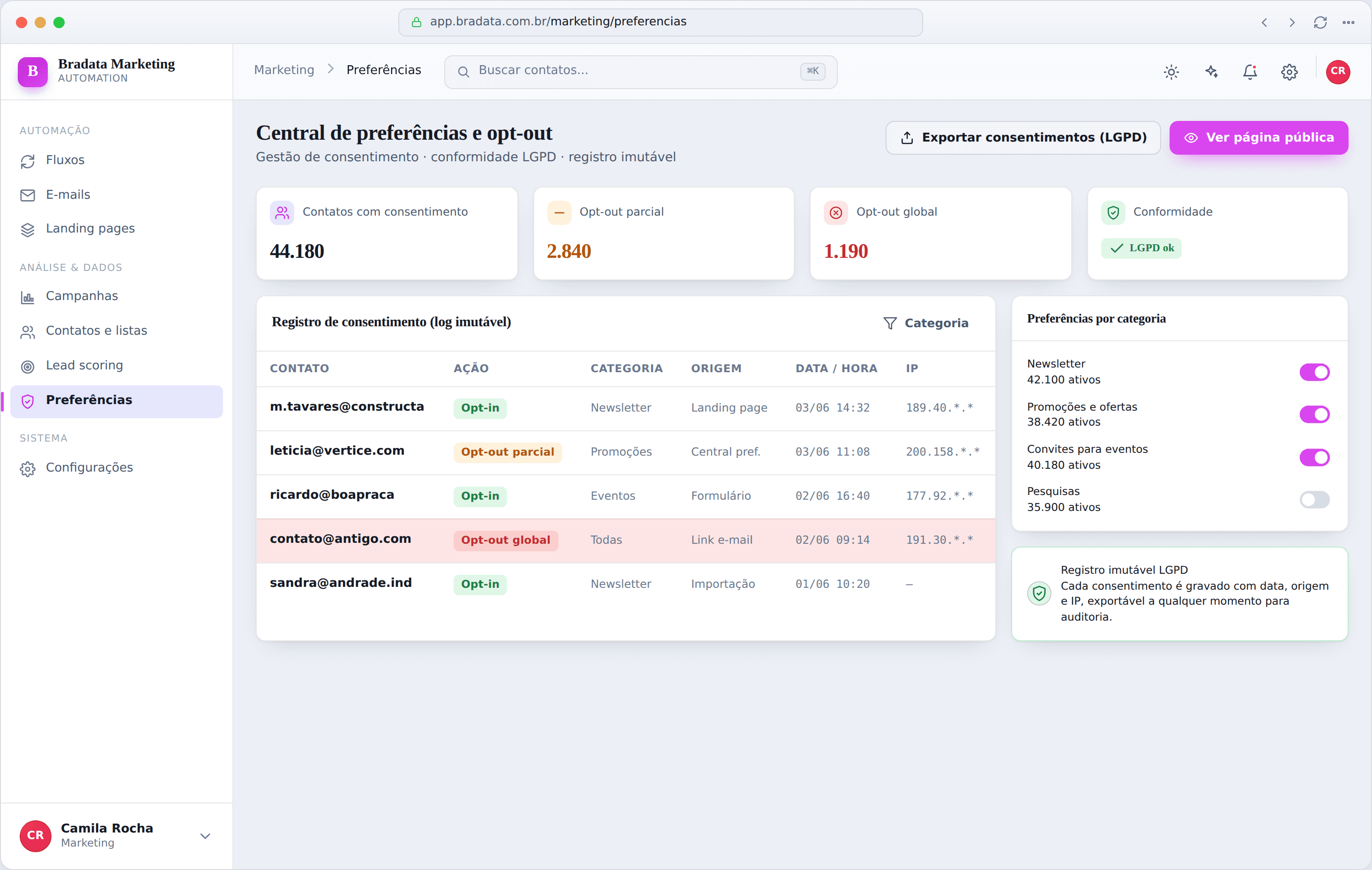Screen dimensions: 1372x870
Task: Open the browser more options menu
Action: 1348,22
